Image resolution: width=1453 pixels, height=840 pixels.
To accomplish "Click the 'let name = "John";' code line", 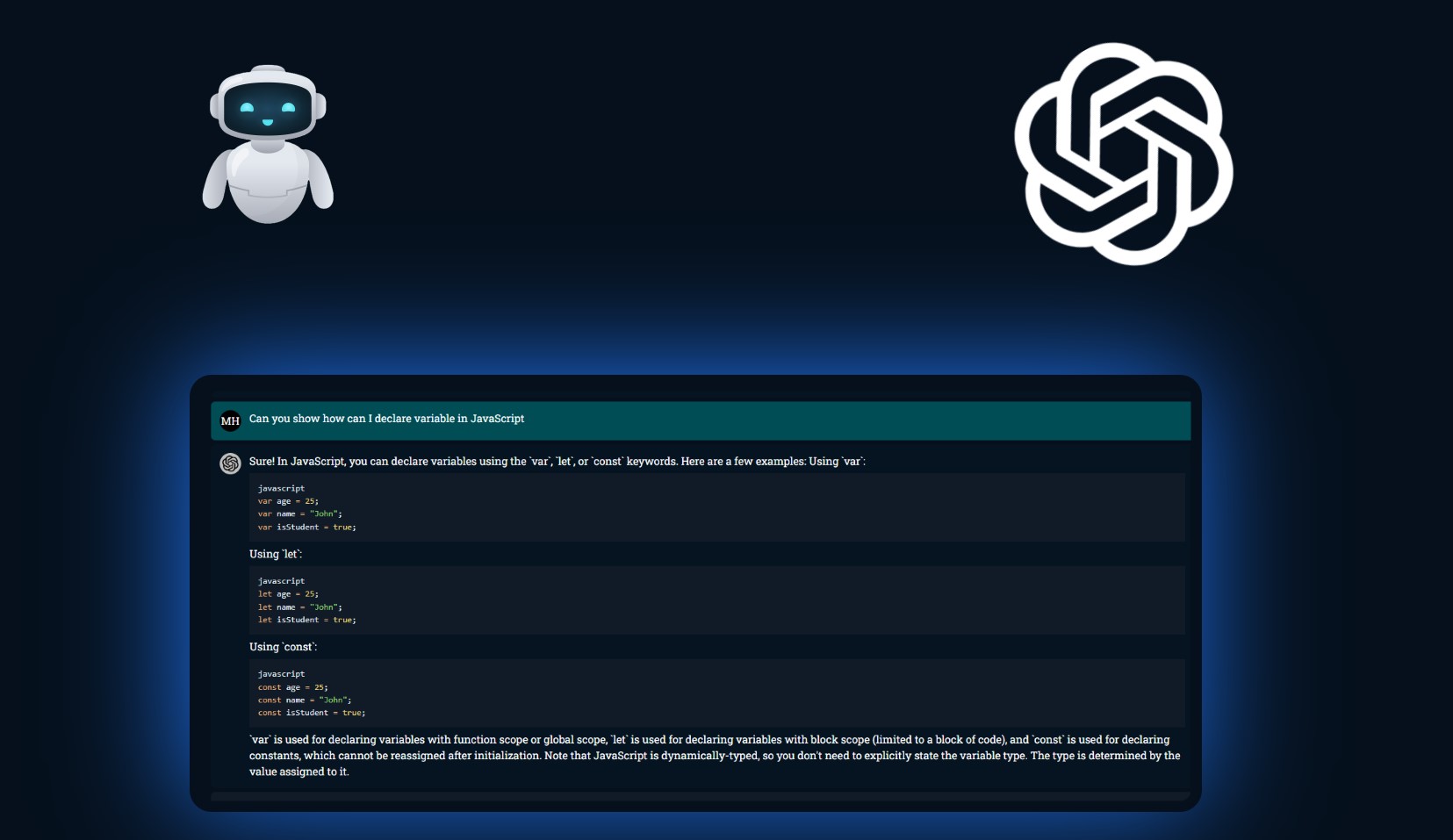I will tap(299, 607).
